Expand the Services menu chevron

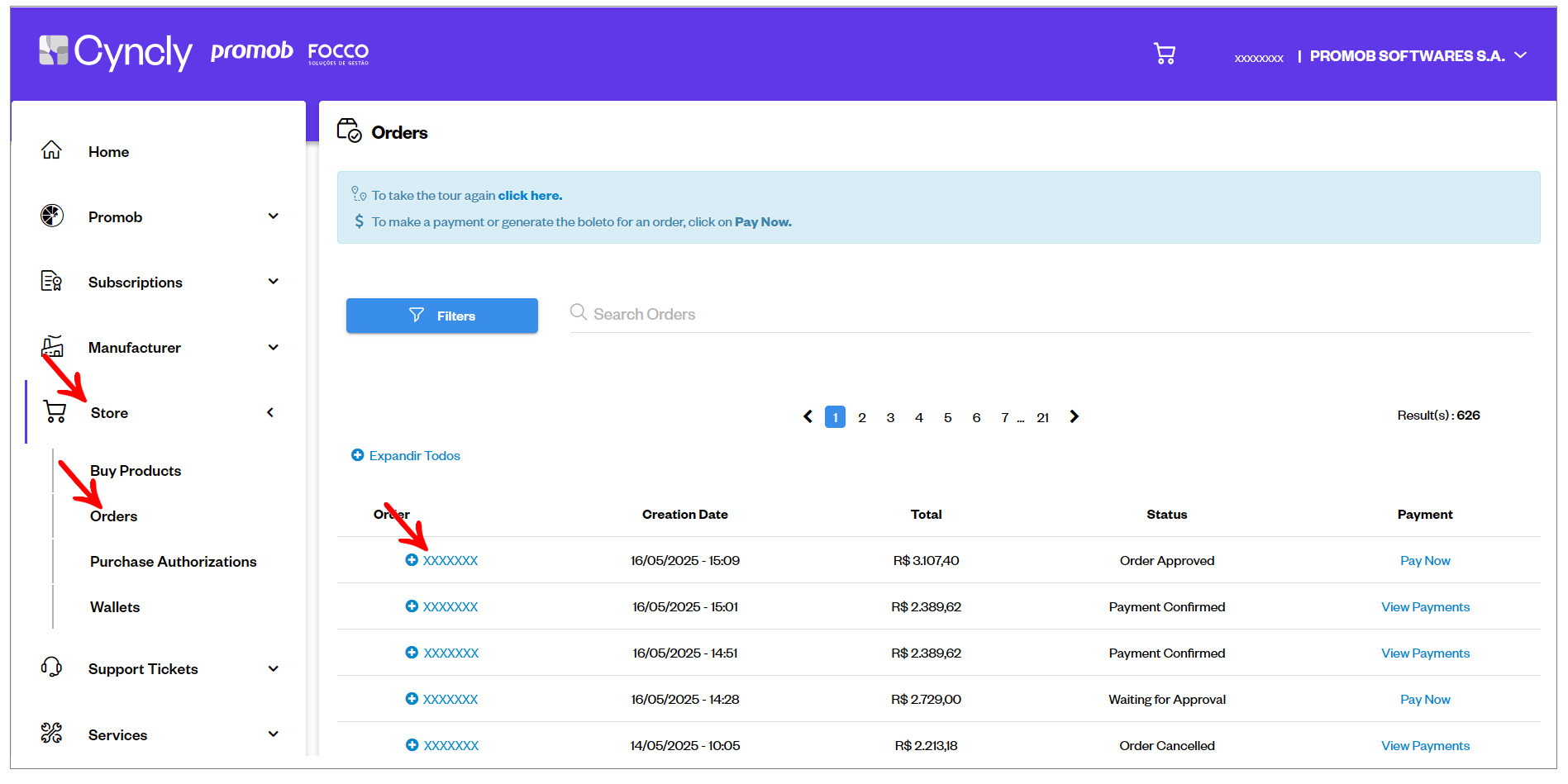click(x=274, y=734)
